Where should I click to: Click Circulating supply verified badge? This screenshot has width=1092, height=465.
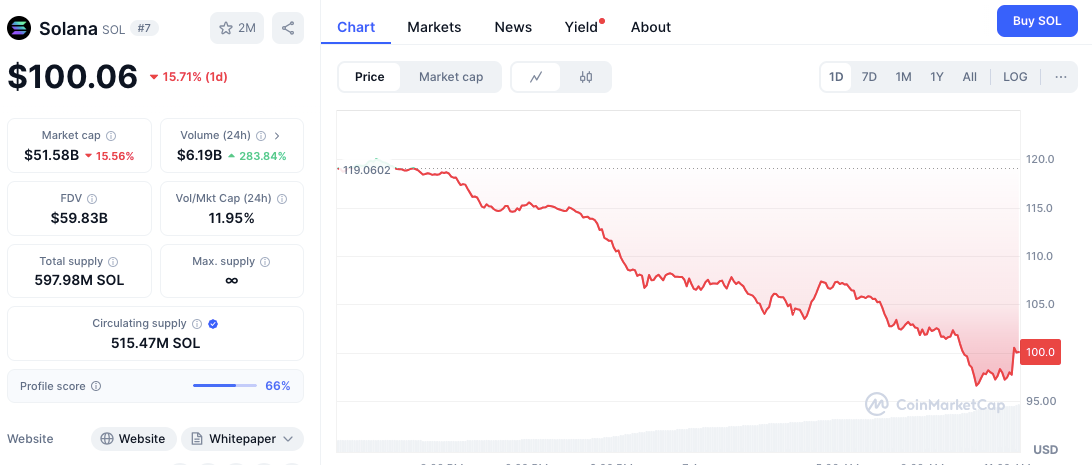pyautogui.click(x=214, y=324)
